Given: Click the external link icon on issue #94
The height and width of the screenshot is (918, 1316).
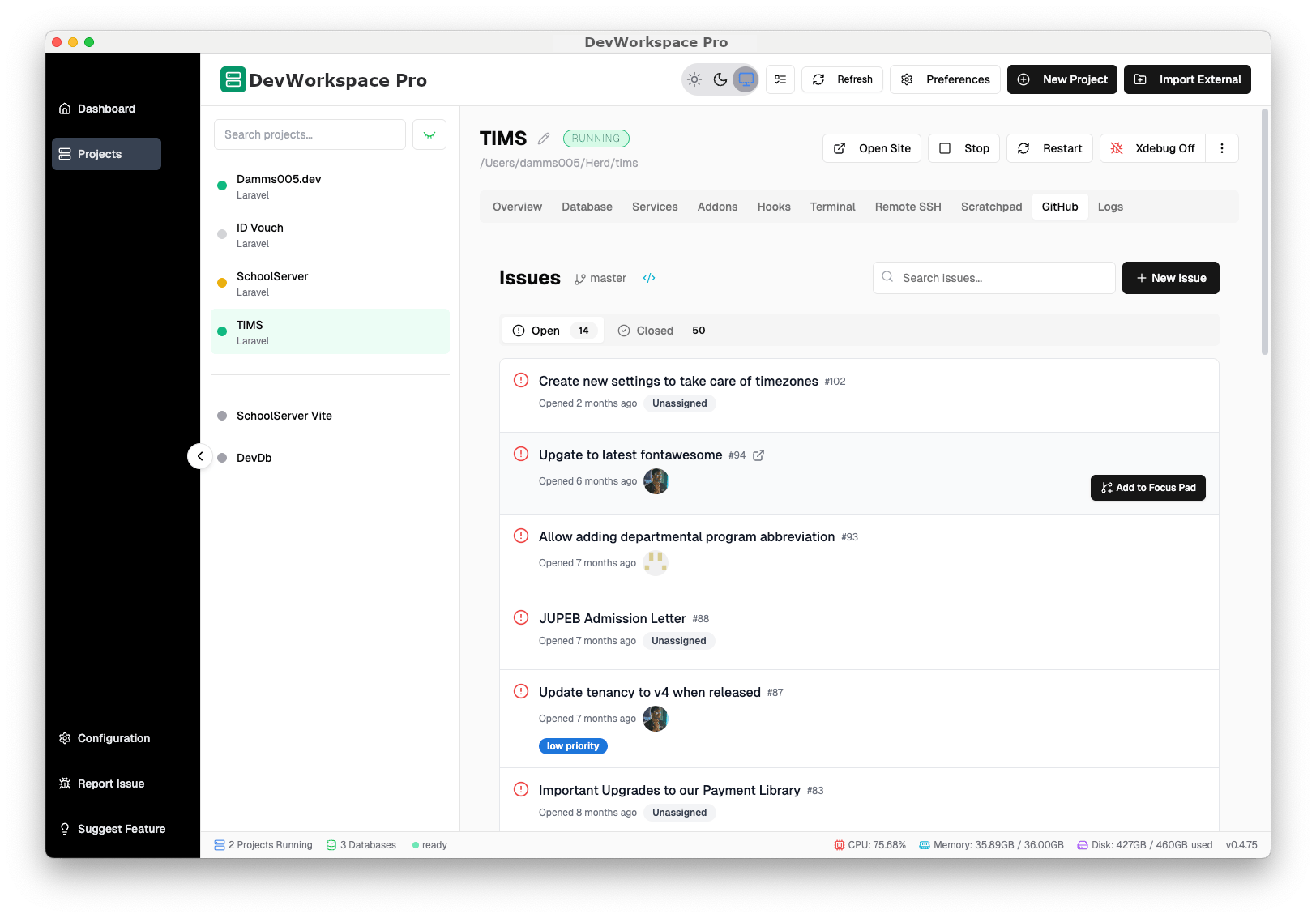Looking at the screenshot, I should pos(758,455).
